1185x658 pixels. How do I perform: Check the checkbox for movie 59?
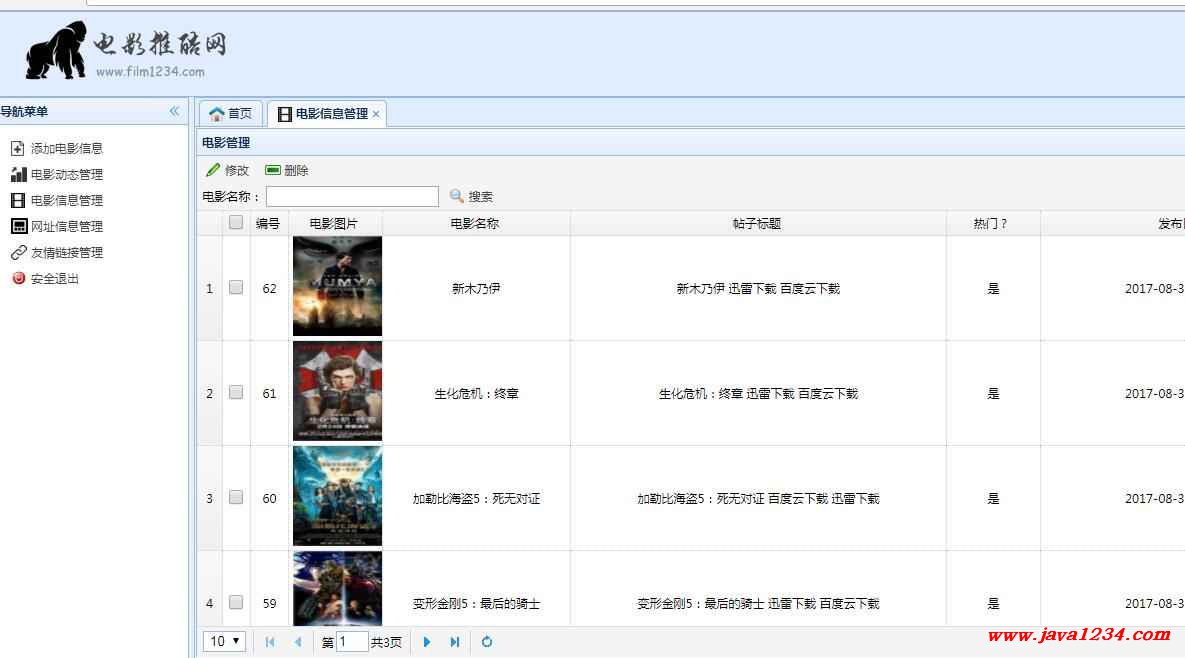pos(236,602)
